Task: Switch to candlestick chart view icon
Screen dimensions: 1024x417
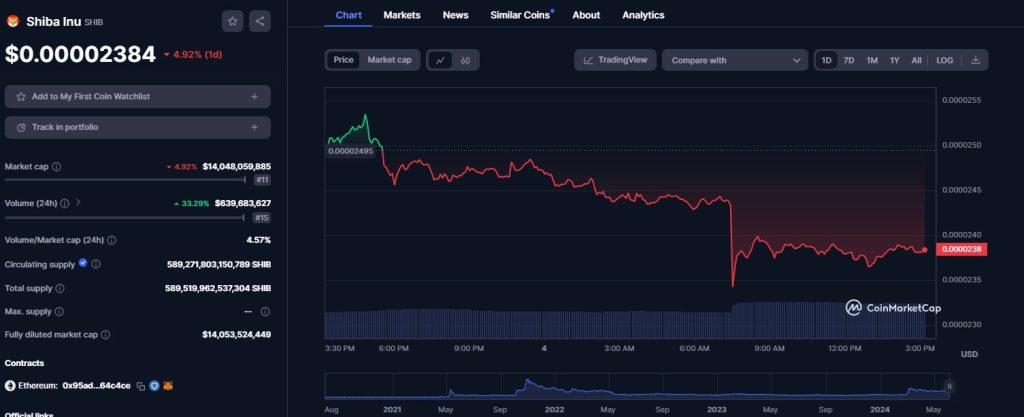Action: 465,60
